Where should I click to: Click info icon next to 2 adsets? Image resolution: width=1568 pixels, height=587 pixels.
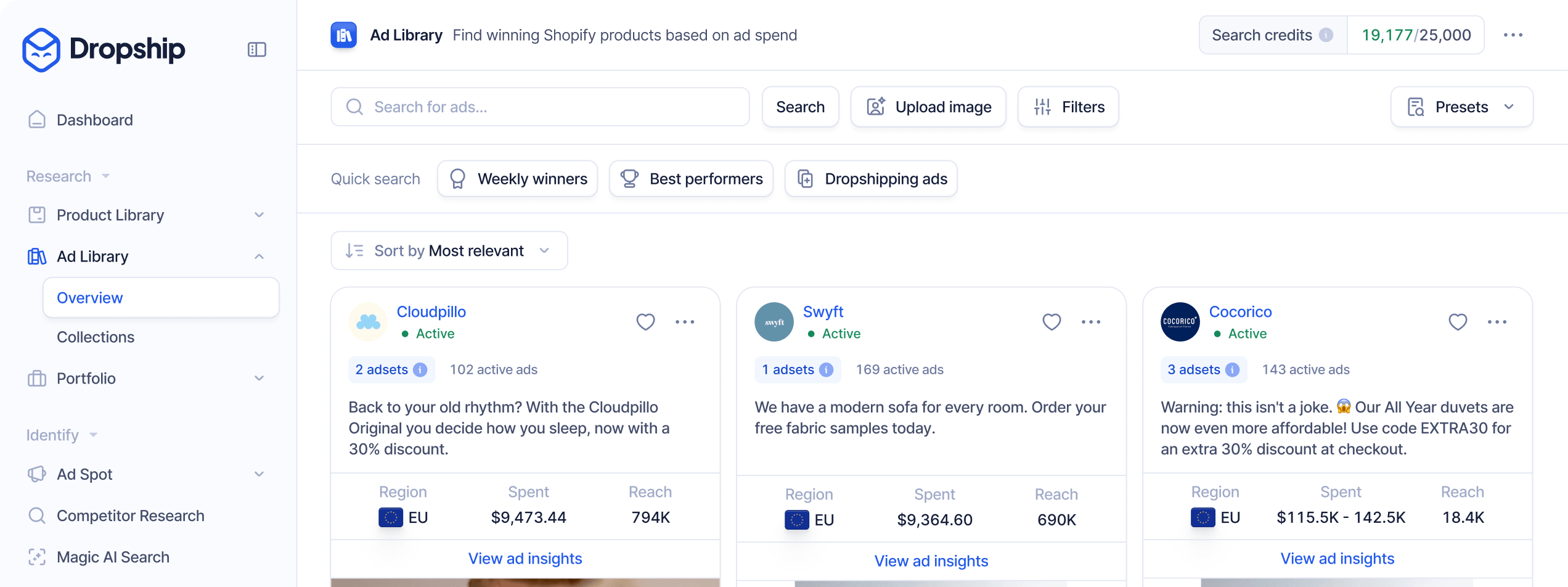420,369
